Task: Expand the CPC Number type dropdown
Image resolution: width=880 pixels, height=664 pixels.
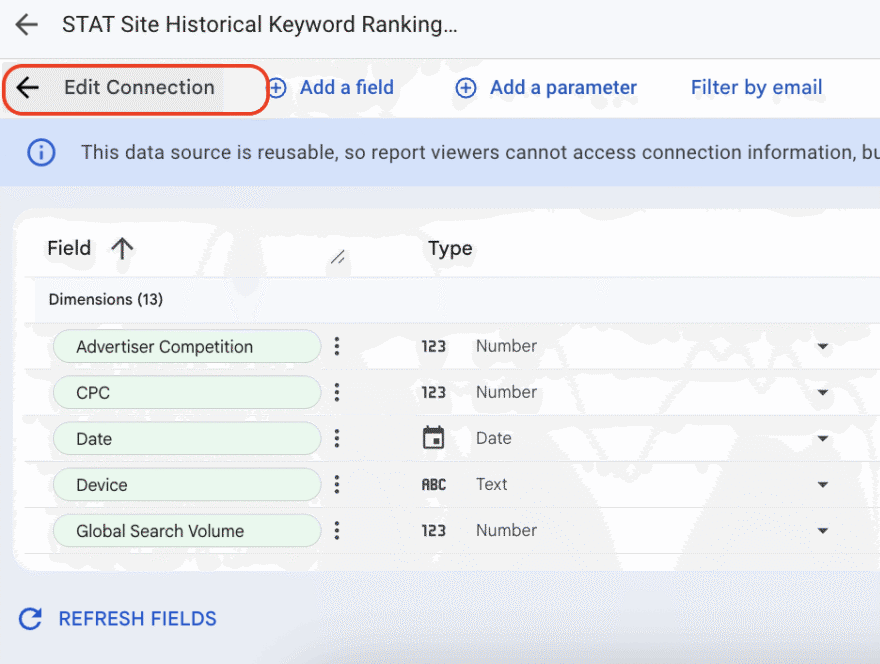Action: (822, 393)
